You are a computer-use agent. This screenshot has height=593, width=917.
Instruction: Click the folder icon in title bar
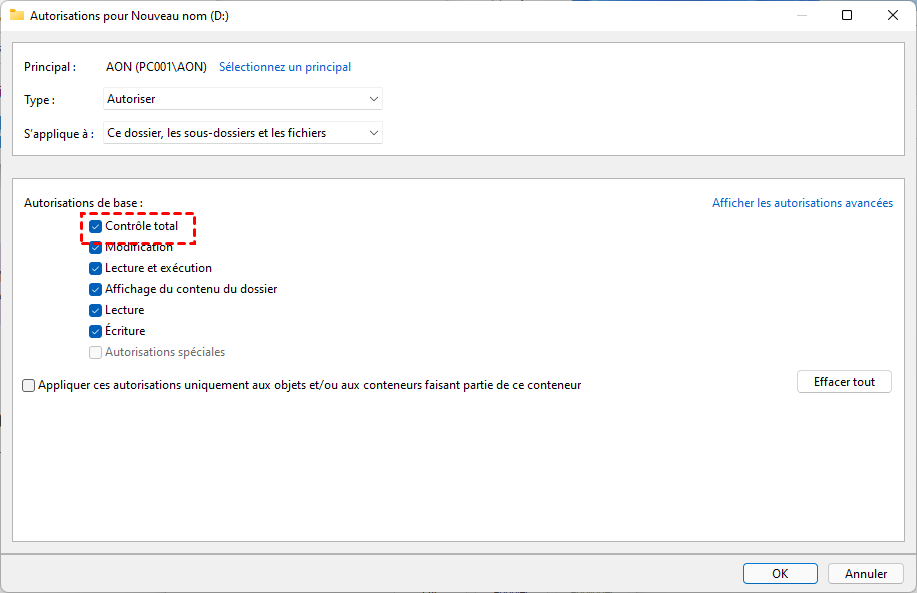click(x=17, y=15)
